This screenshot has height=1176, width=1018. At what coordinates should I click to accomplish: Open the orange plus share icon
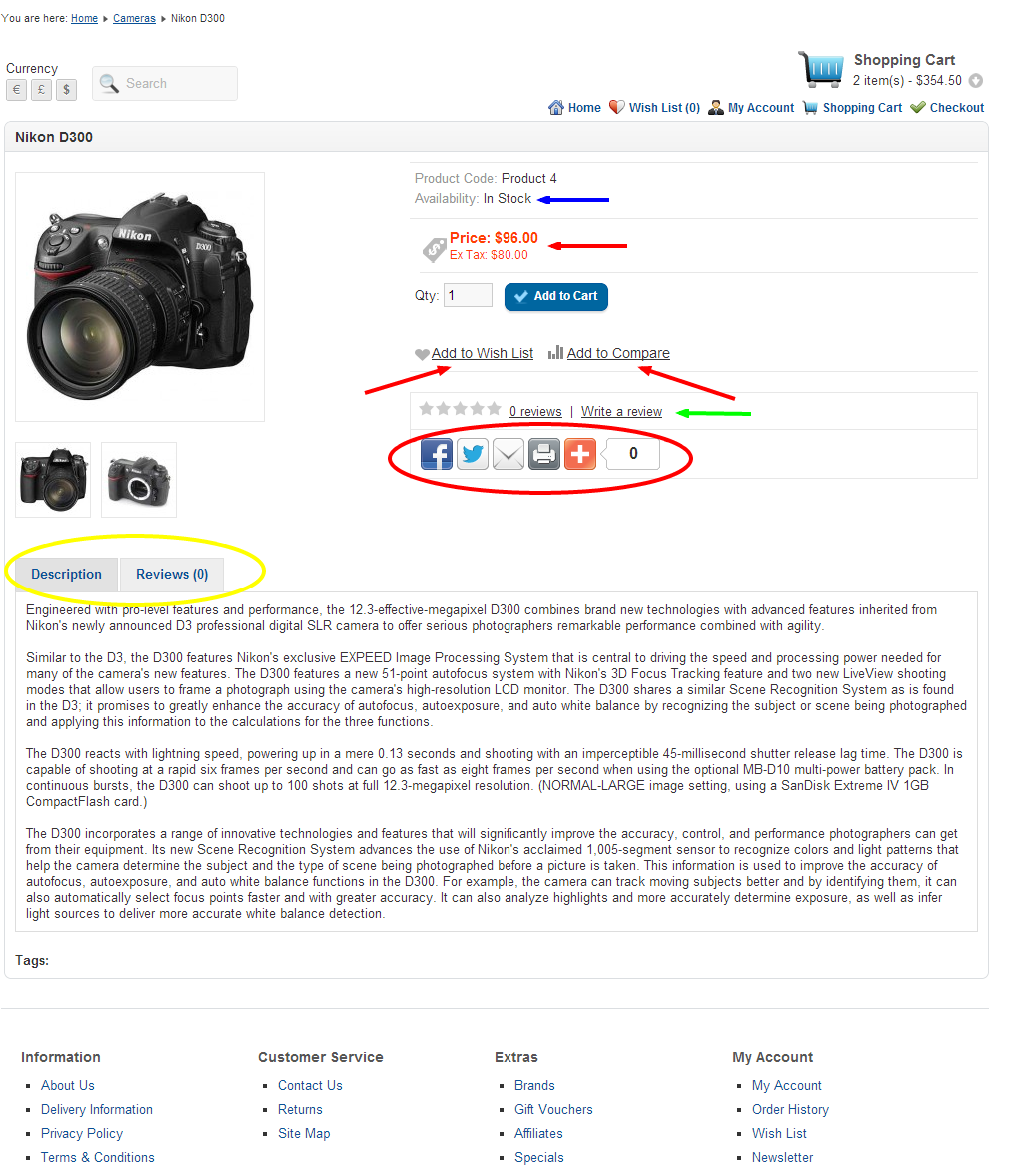[580, 454]
